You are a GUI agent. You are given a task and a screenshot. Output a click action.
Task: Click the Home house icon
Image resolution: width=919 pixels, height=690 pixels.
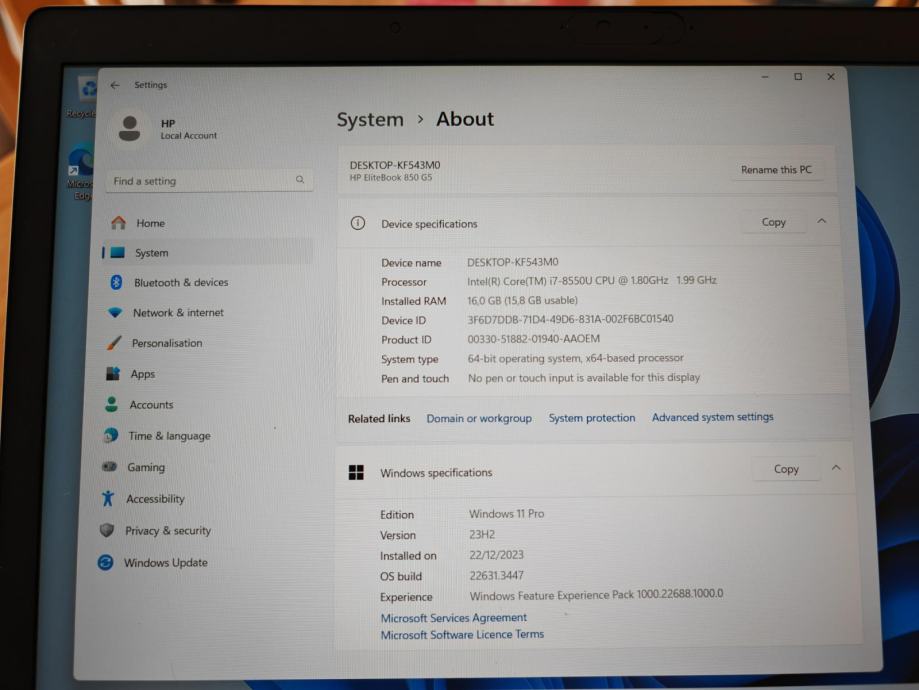[x=118, y=223]
